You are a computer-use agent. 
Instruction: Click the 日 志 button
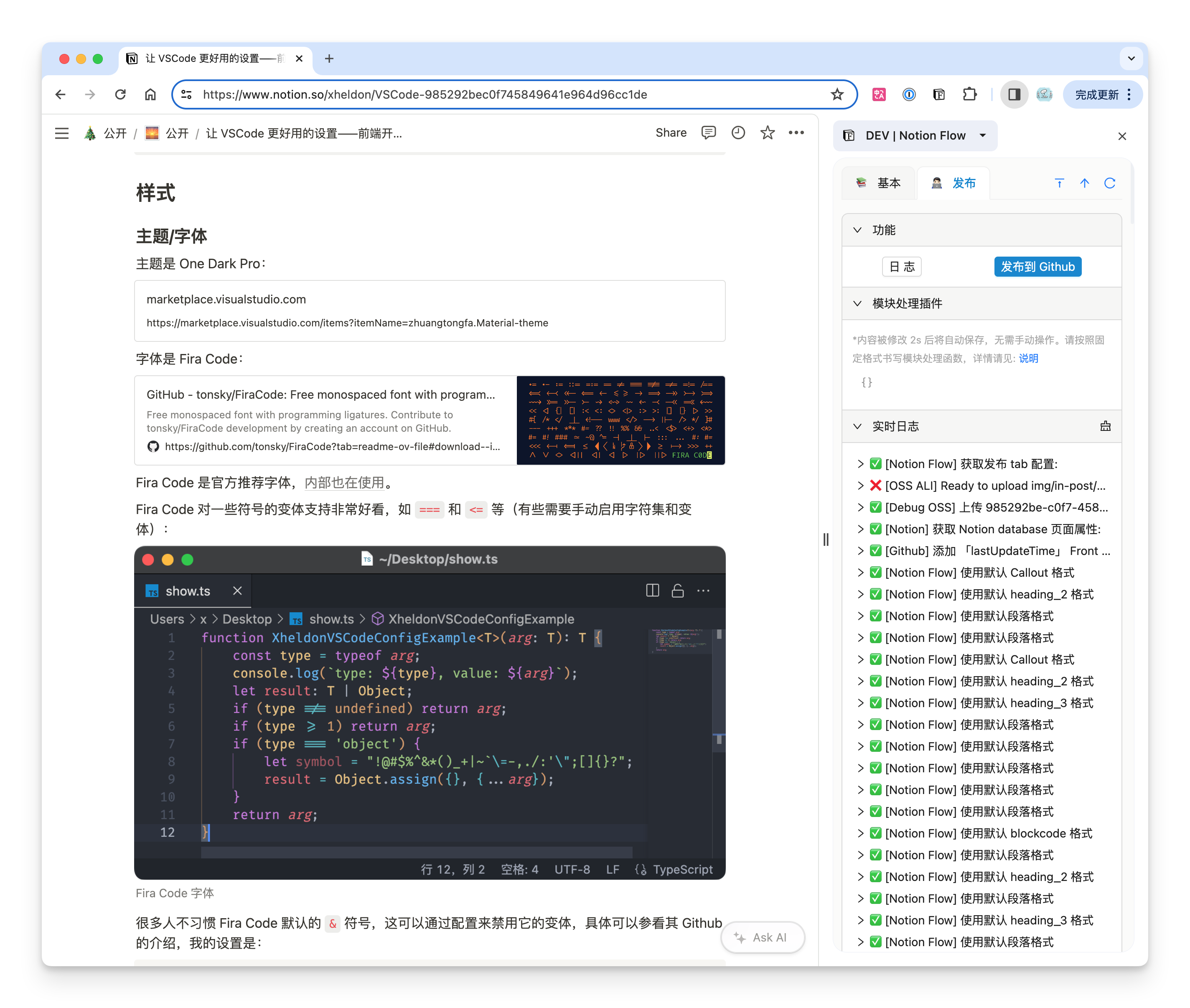click(x=902, y=267)
